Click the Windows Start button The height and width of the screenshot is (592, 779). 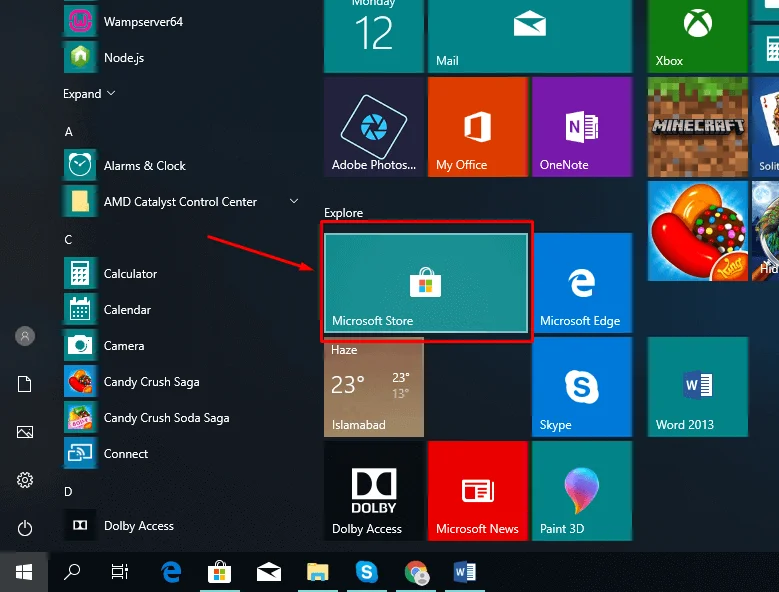[x=24, y=572]
